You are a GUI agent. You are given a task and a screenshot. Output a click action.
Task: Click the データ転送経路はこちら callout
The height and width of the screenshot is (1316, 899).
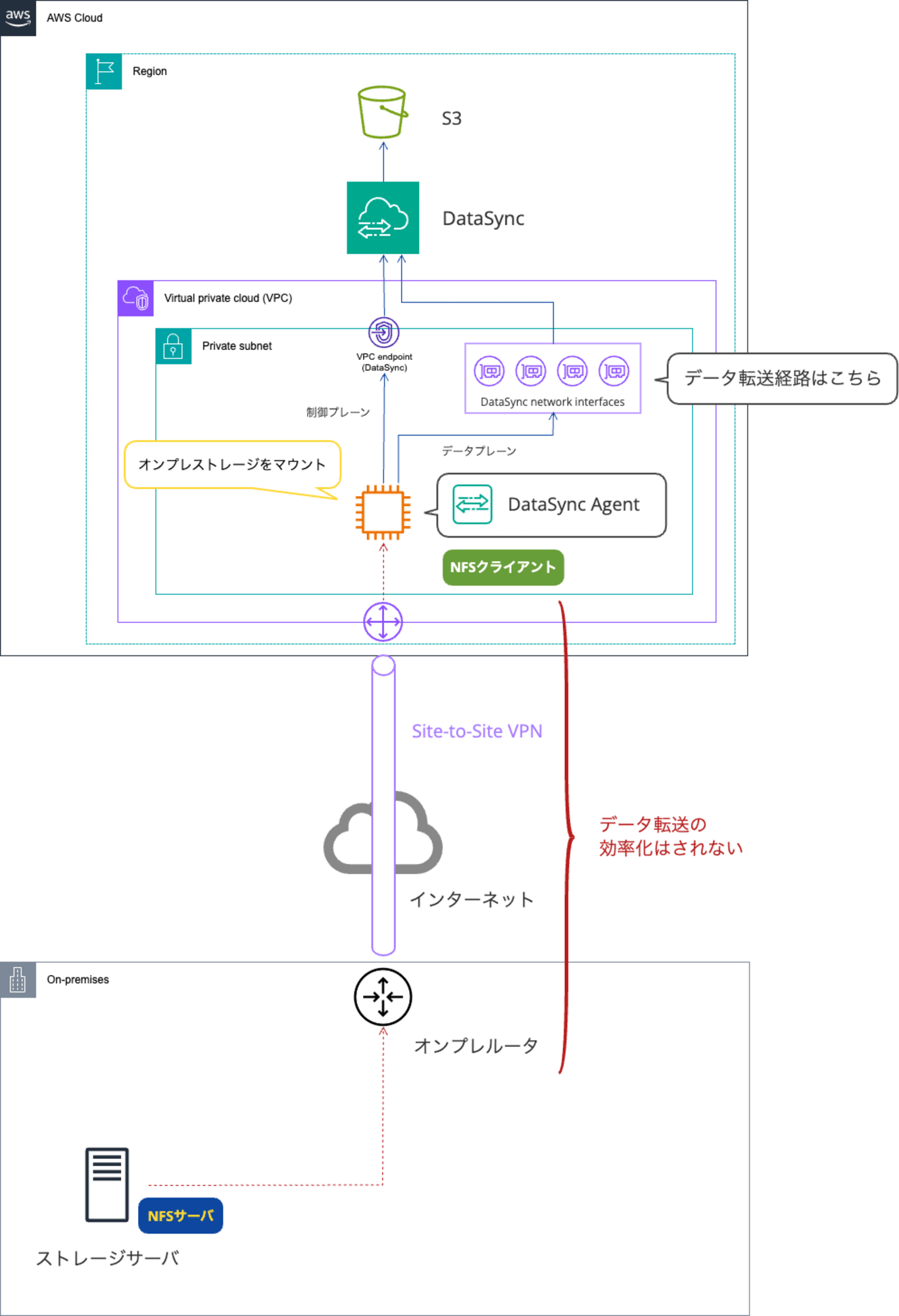coord(782,378)
